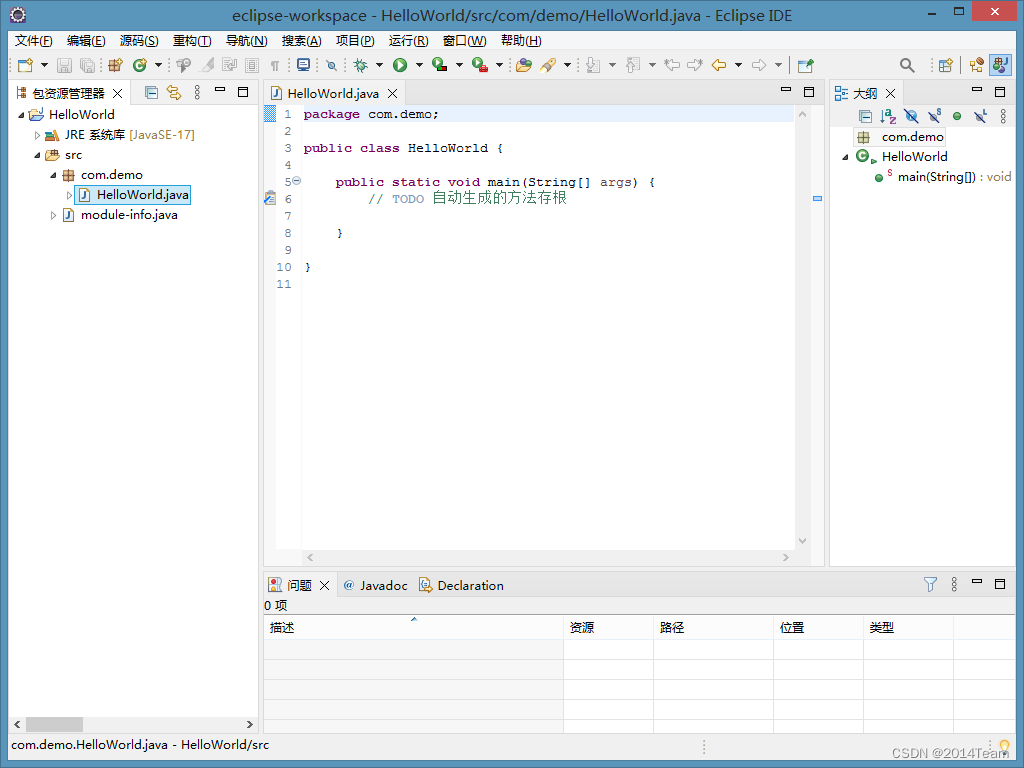Click the Search magnifier icon in toolbar

click(x=907, y=65)
